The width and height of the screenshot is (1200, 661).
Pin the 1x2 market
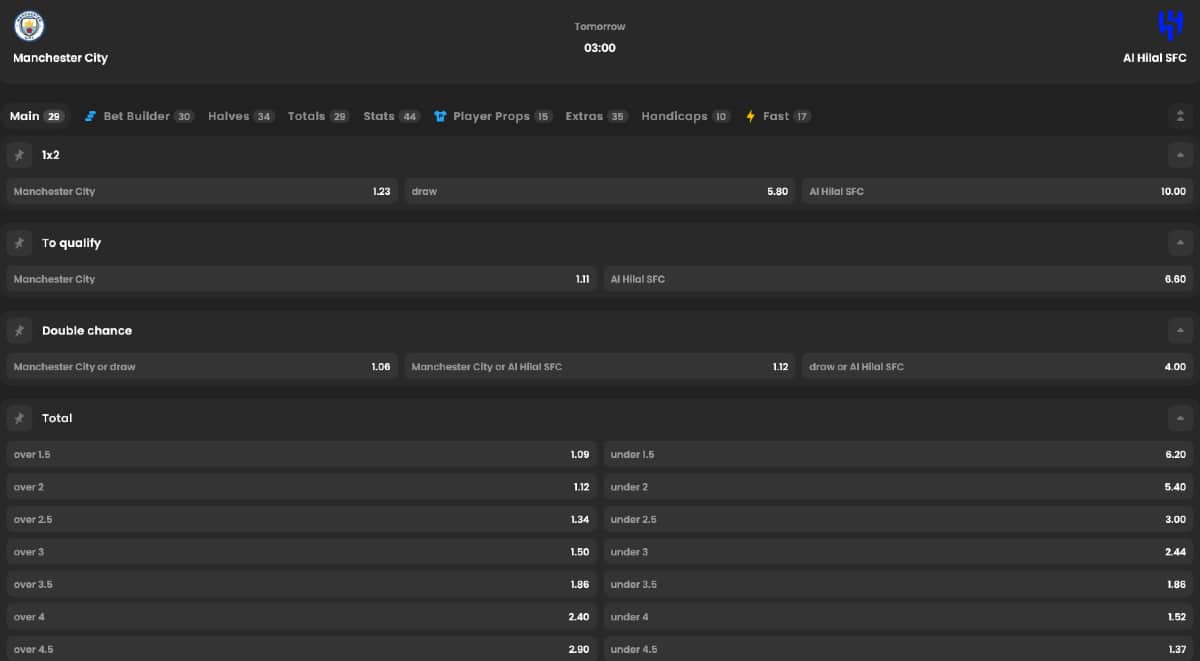pyautogui.click(x=19, y=155)
